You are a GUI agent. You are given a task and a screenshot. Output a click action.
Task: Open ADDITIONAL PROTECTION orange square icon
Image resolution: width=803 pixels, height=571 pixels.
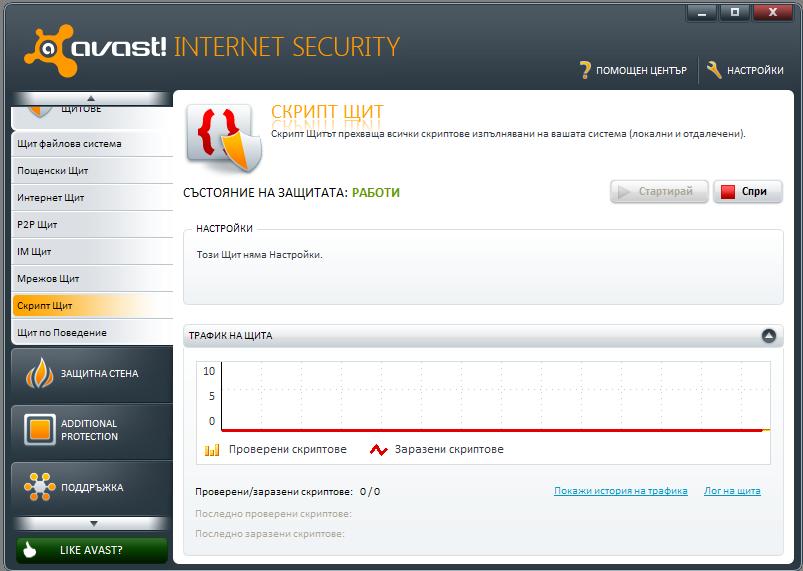click(x=39, y=429)
